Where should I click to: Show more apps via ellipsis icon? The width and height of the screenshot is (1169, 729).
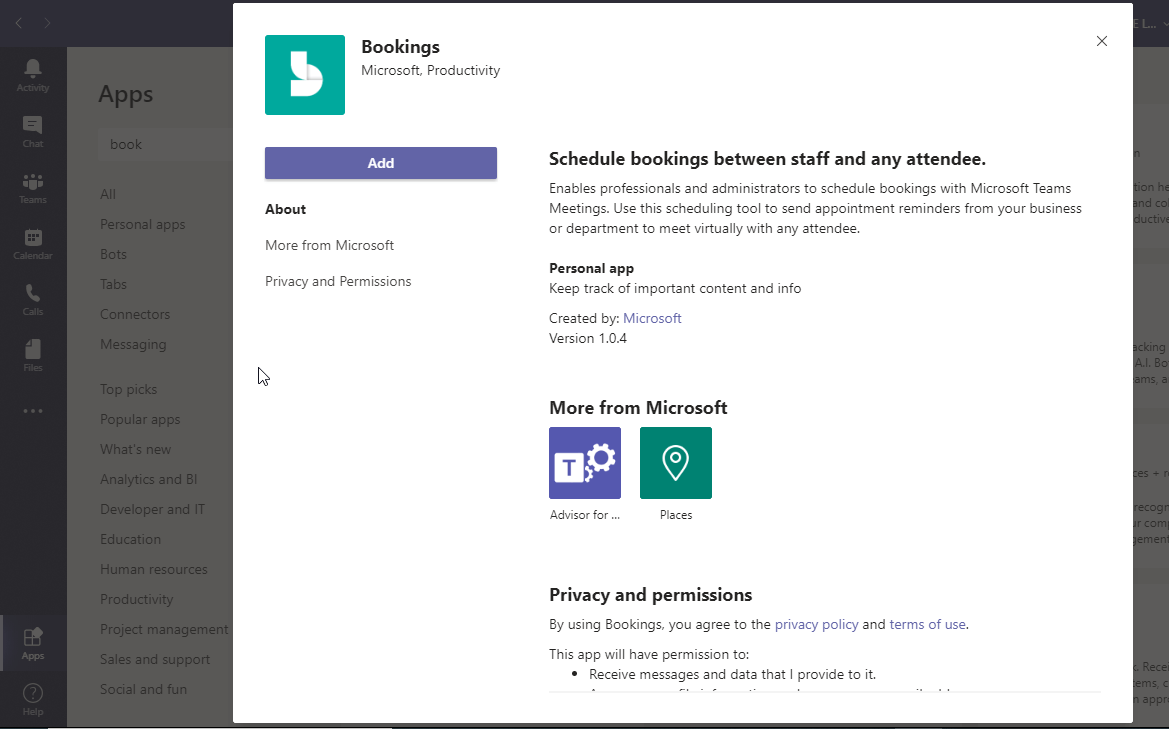coord(33,411)
